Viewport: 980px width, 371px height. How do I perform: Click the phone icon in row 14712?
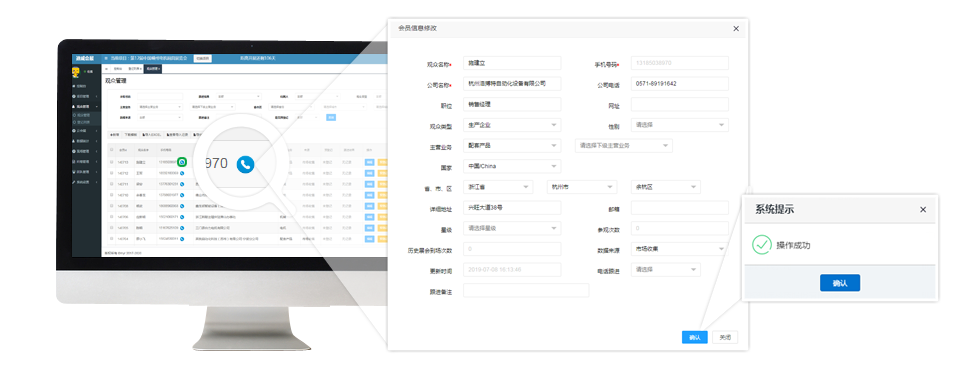182,173
